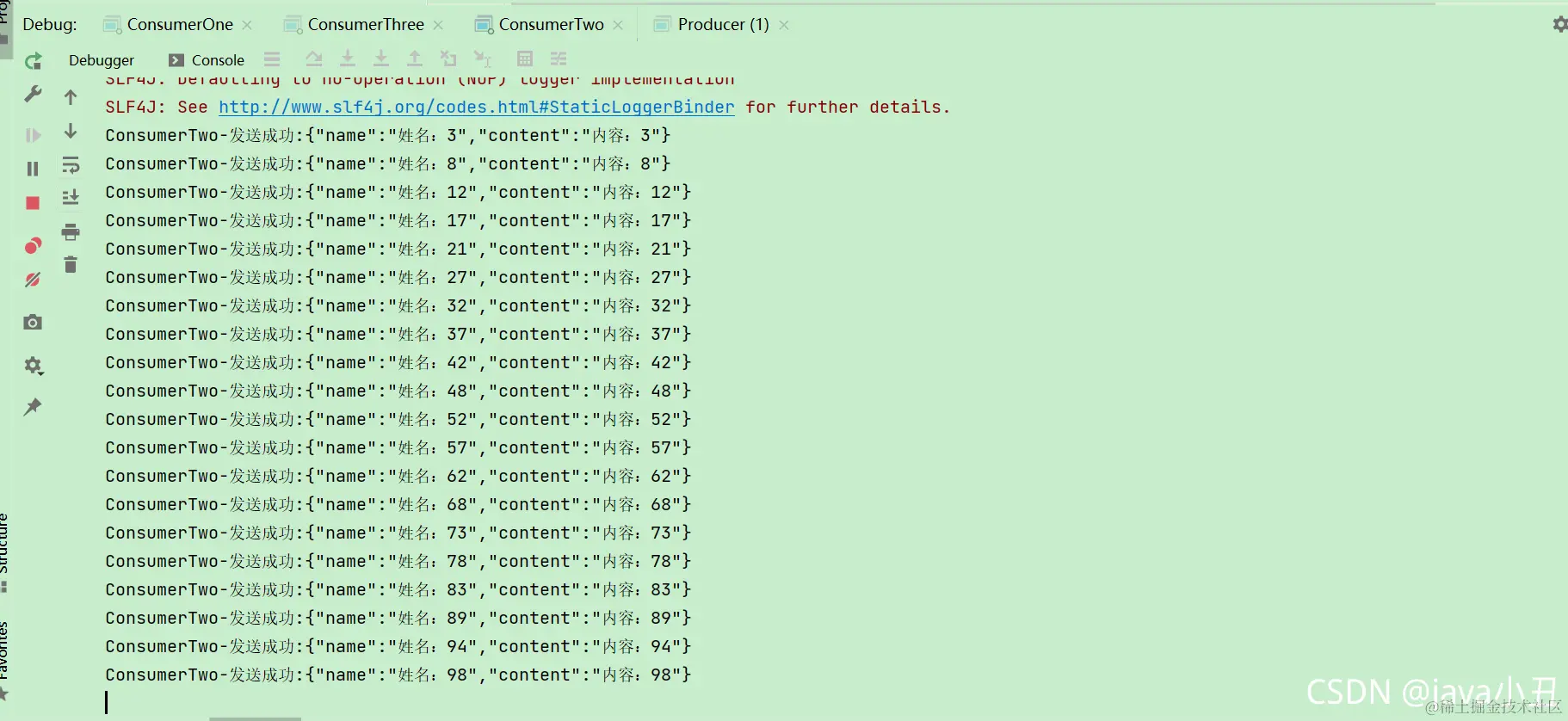The image size is (1568, 721).
Task: Get thread dump camera icon
Action: (x=33, y=322)
